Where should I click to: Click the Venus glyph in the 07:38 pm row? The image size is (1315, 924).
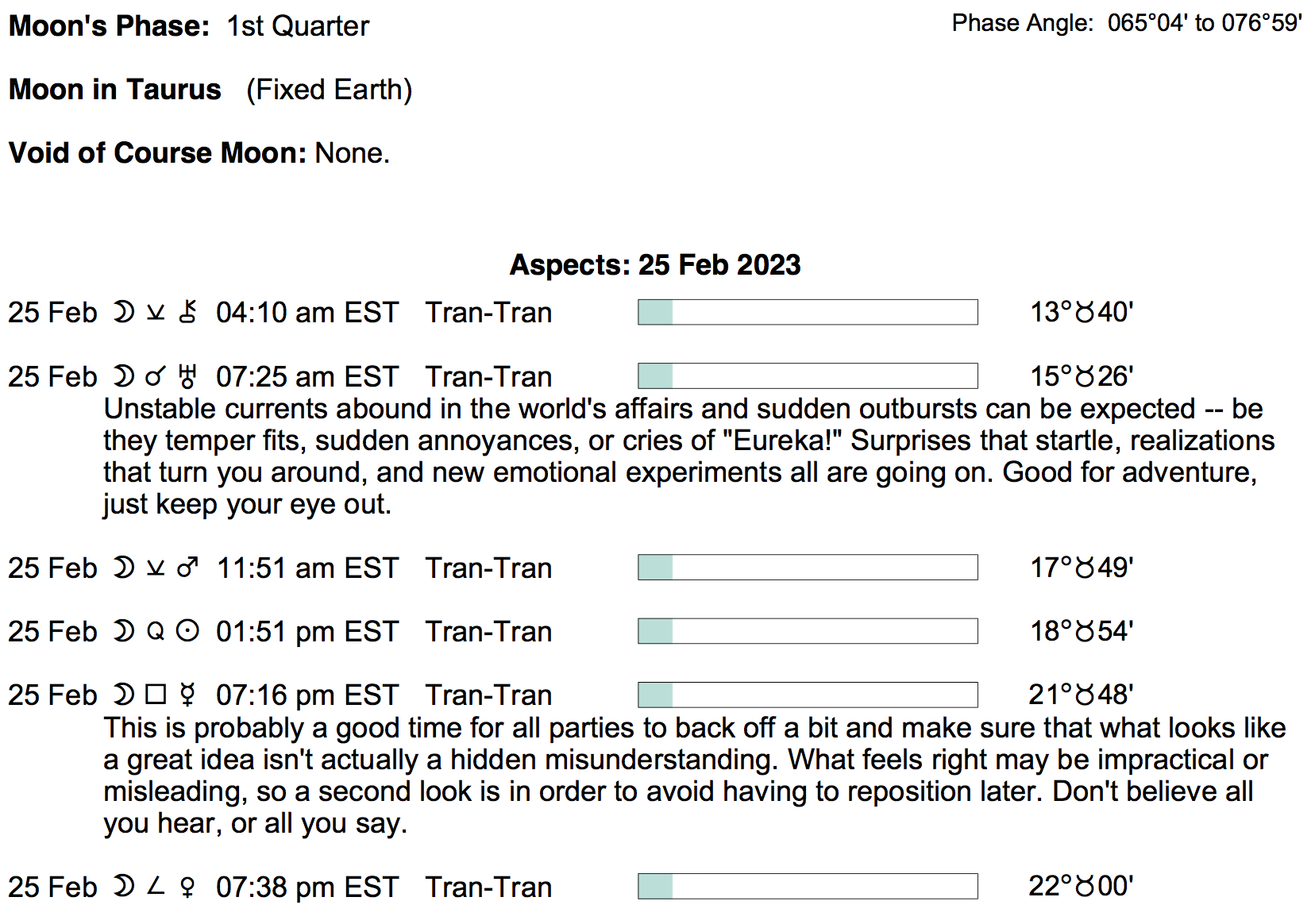point(187,887)
